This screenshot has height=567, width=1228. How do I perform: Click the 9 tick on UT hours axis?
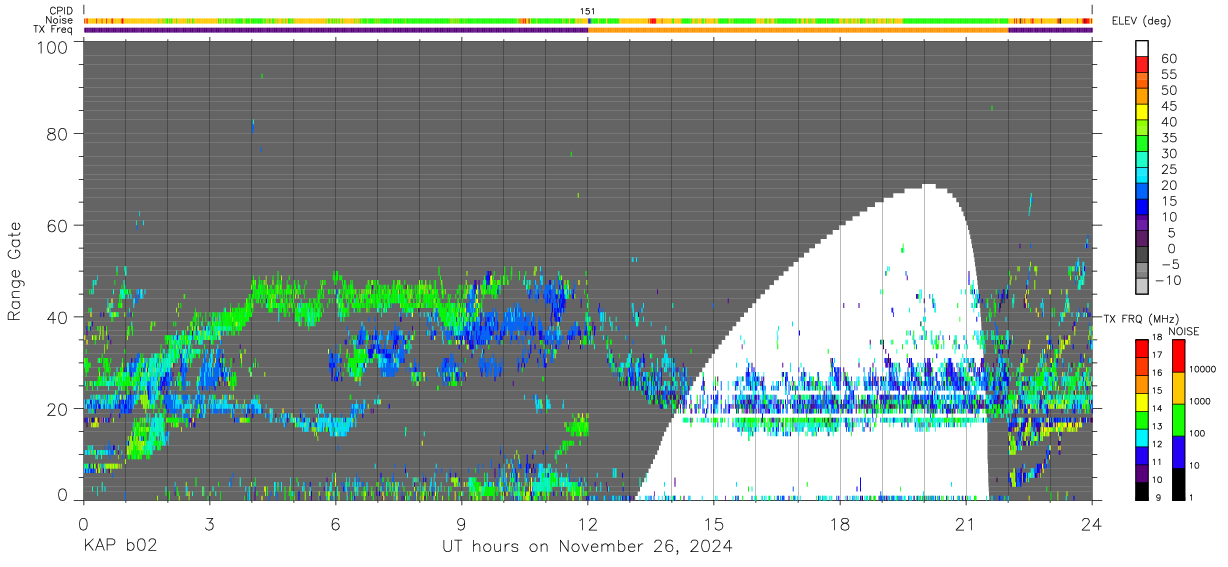point(462,523)
